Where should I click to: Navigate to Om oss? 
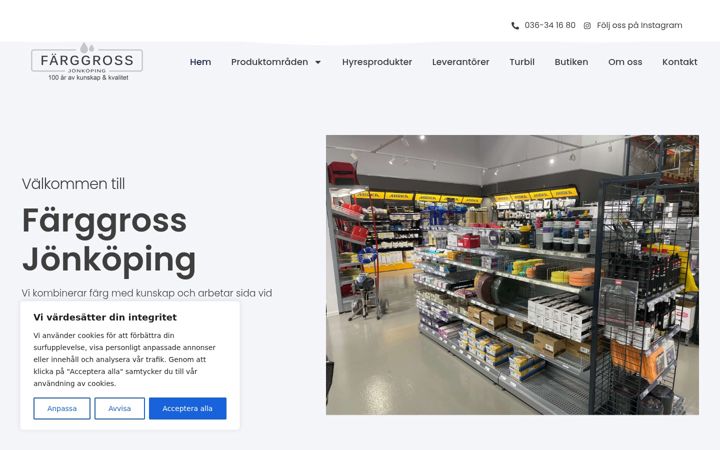(625, 62)
